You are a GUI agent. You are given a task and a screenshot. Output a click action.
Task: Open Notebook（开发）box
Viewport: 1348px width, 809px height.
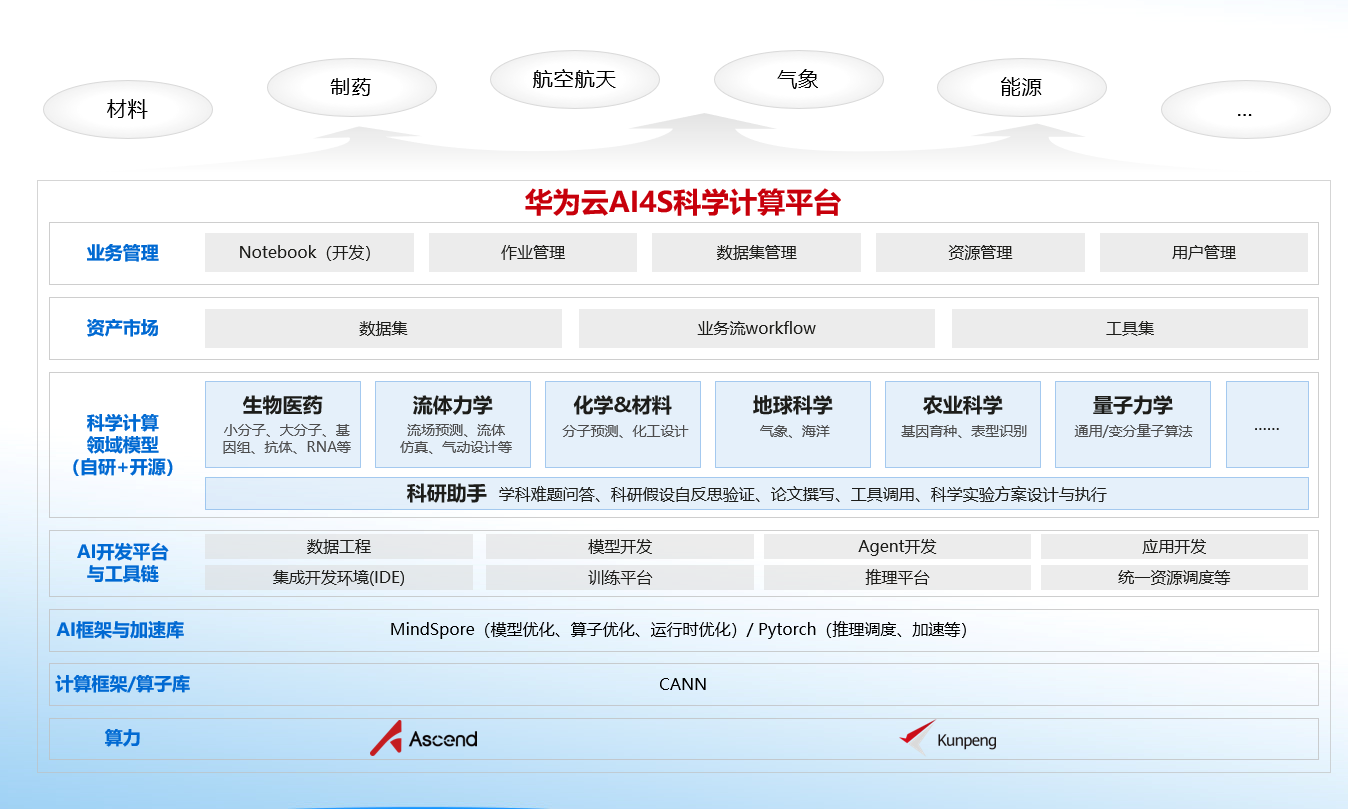pos(309,252)
